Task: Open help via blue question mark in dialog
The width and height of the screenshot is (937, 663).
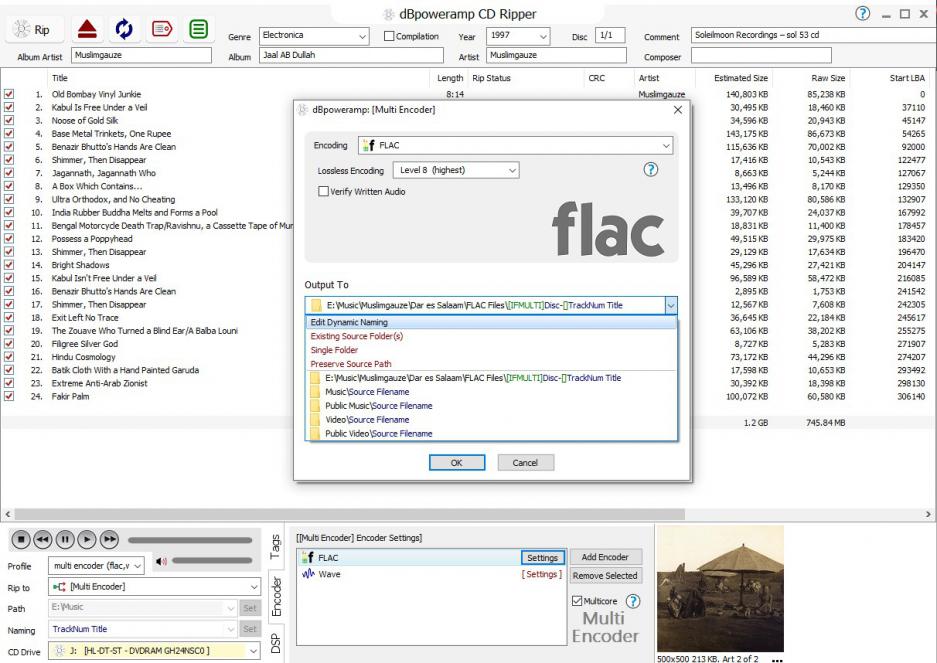Action: [650, 170]
